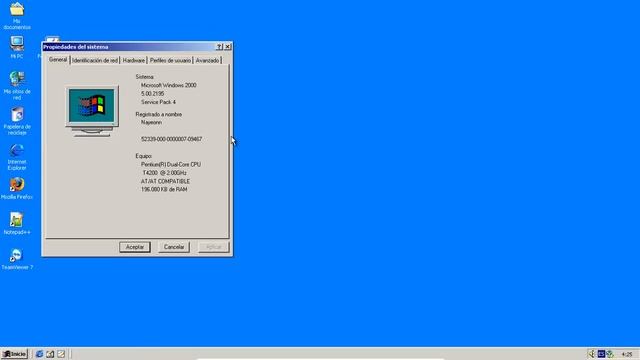Viewport: 640px width, 360px height.
Task: Click the help question mark button
Action: (219, 47)
